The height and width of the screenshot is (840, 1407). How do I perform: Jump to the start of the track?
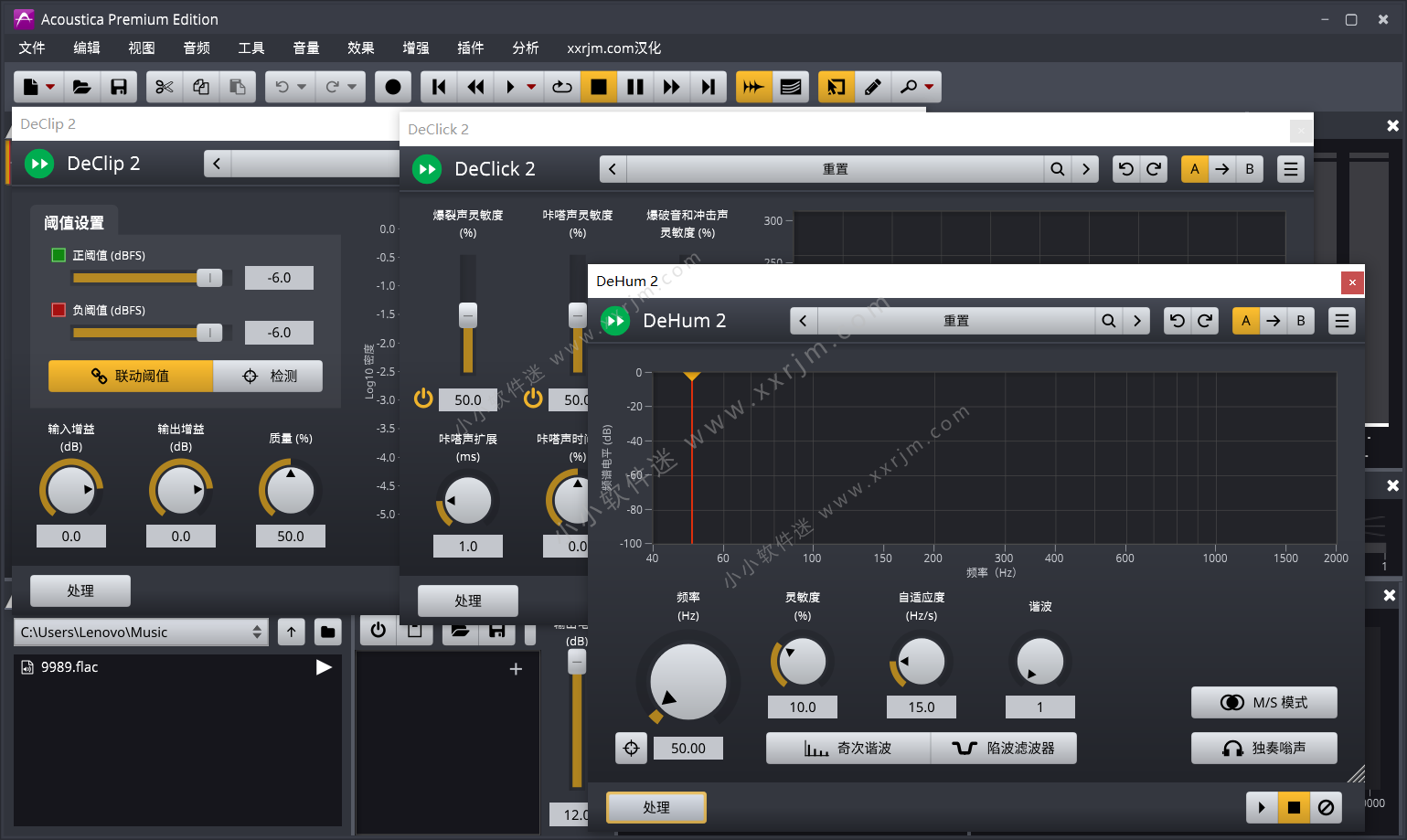439,87
